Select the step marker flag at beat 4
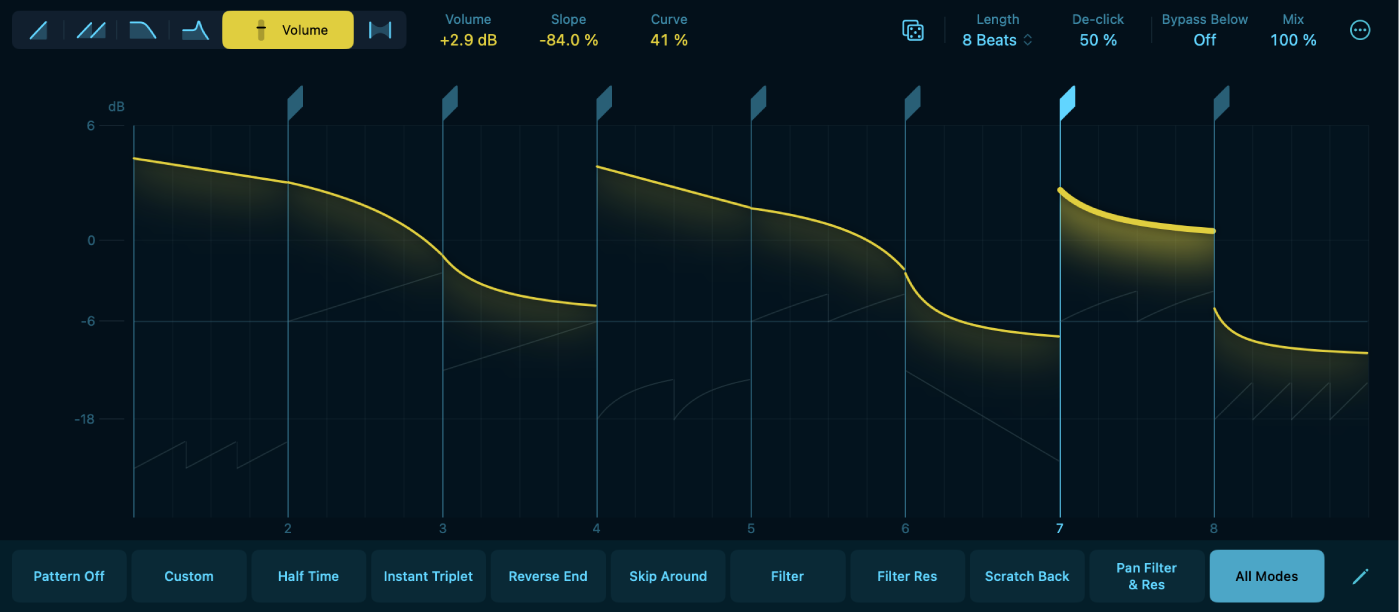 [604, 103]
